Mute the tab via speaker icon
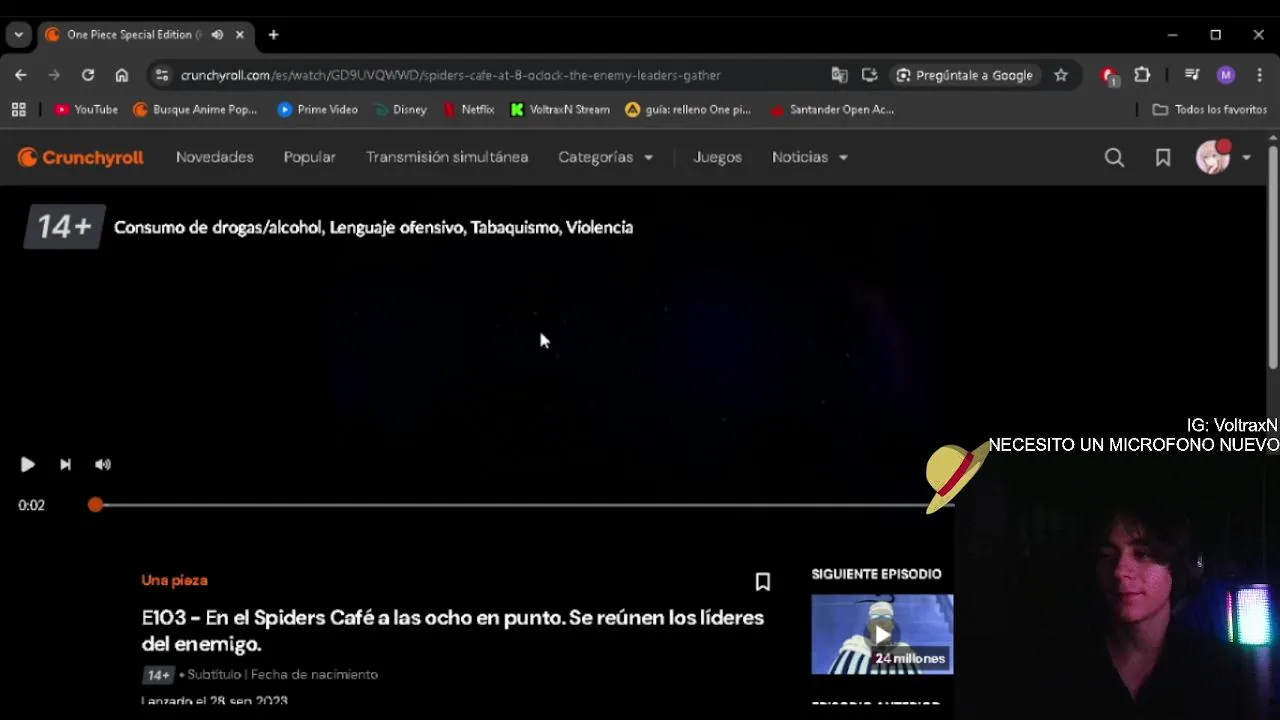 coord(217,35)
